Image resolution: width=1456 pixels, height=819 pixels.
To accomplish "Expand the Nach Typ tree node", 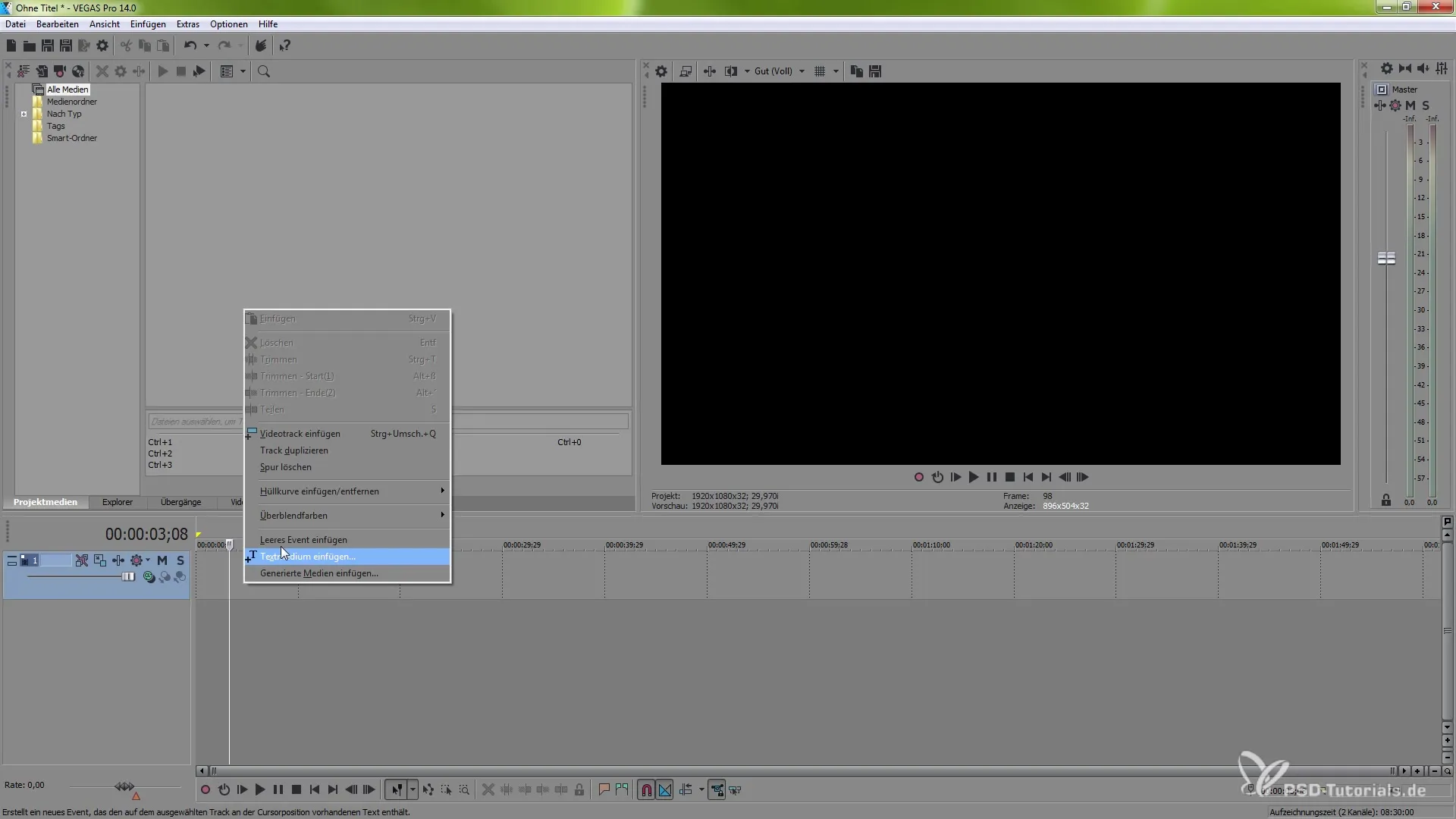I will (24, 115).
